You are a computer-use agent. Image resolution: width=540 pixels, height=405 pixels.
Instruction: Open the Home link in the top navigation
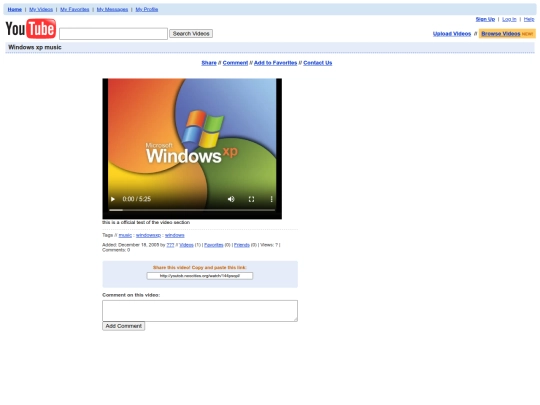(x=14, y=9)
